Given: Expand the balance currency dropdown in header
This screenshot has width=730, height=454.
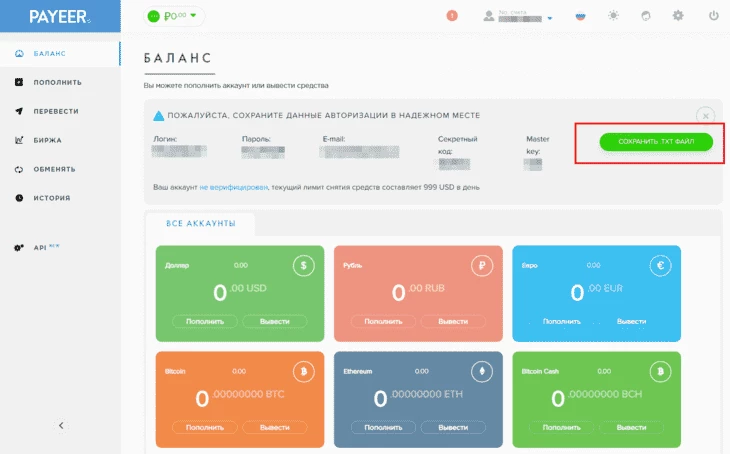Looking at the screenshot, I should coord(174,16).
